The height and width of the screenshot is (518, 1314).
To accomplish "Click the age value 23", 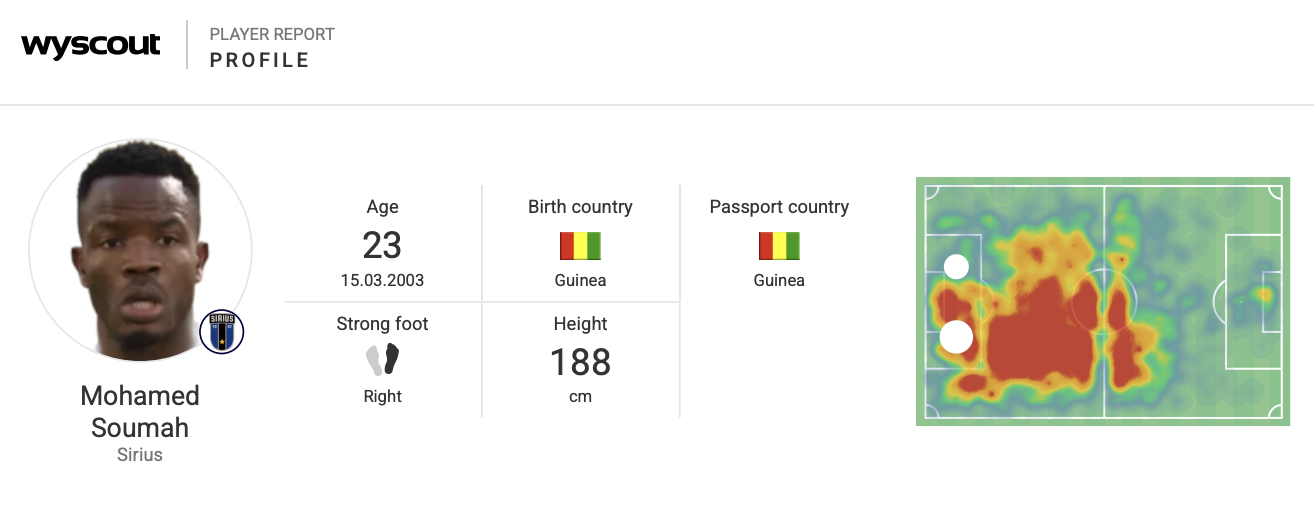I will click(x=382, y=245).
